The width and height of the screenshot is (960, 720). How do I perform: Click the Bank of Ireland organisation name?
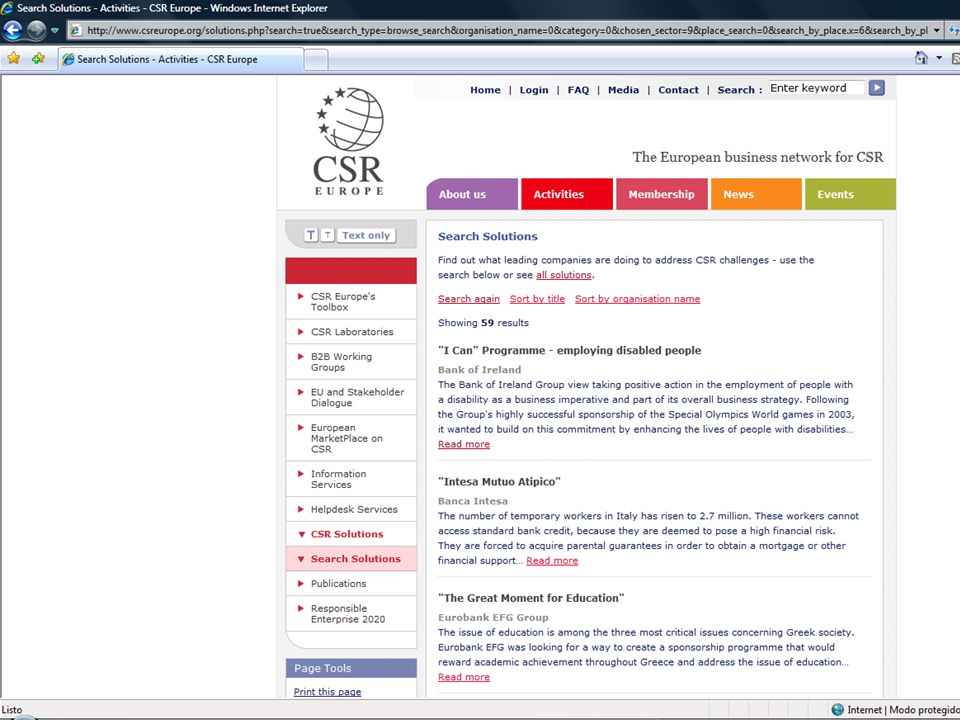coord(479,370)
